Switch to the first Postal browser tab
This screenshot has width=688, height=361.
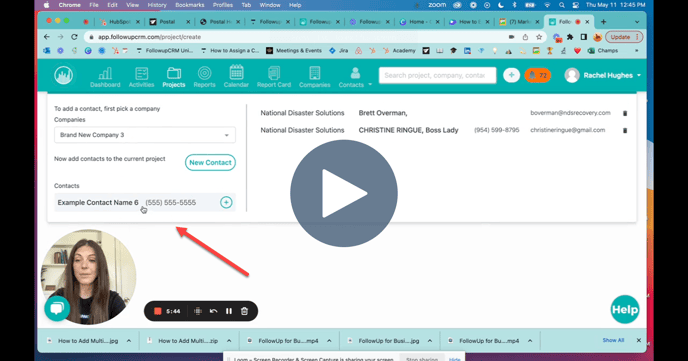pyautogui.click(x=169, y=22)
